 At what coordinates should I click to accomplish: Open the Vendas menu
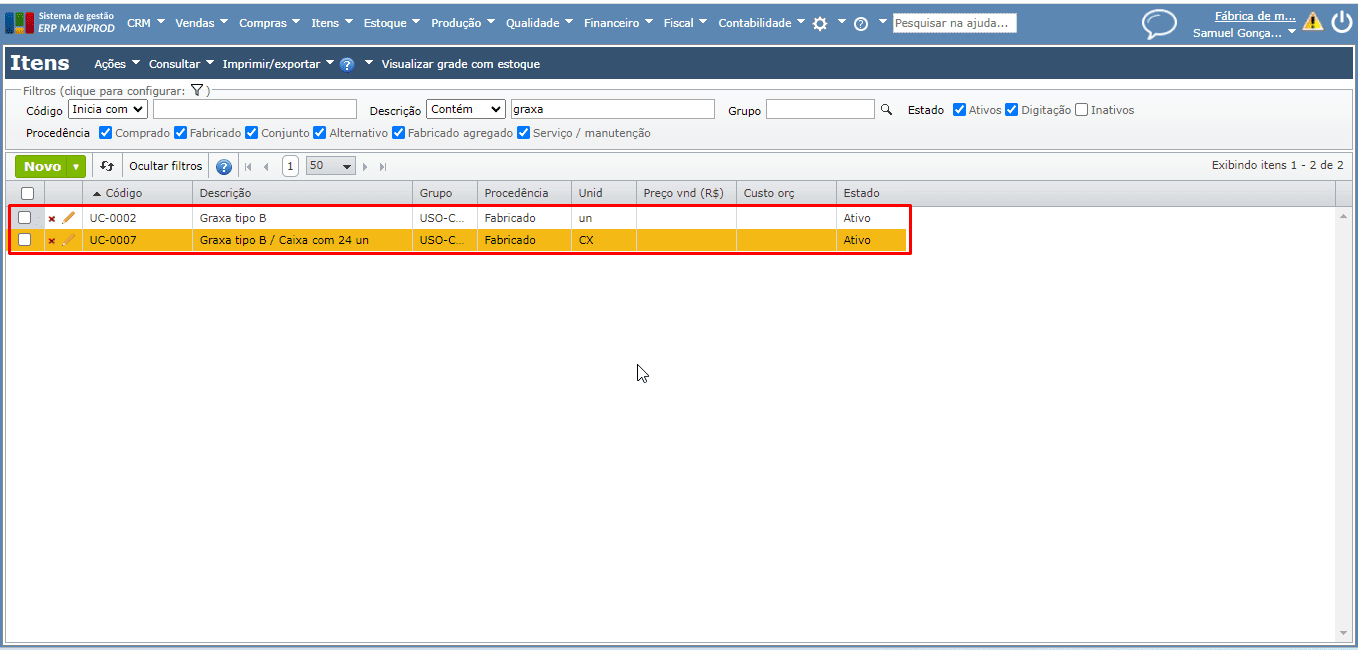click(202, 23)
